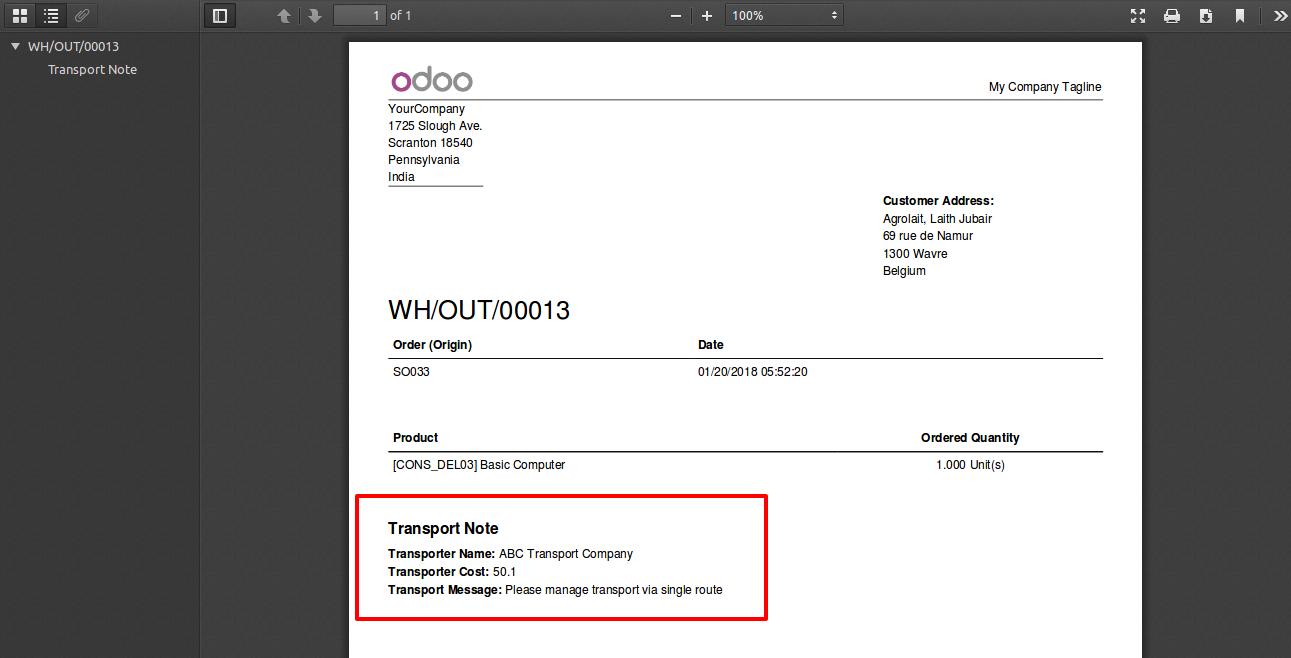Click Belgium in customer address

pyautogui.click(x=904, y=270)
